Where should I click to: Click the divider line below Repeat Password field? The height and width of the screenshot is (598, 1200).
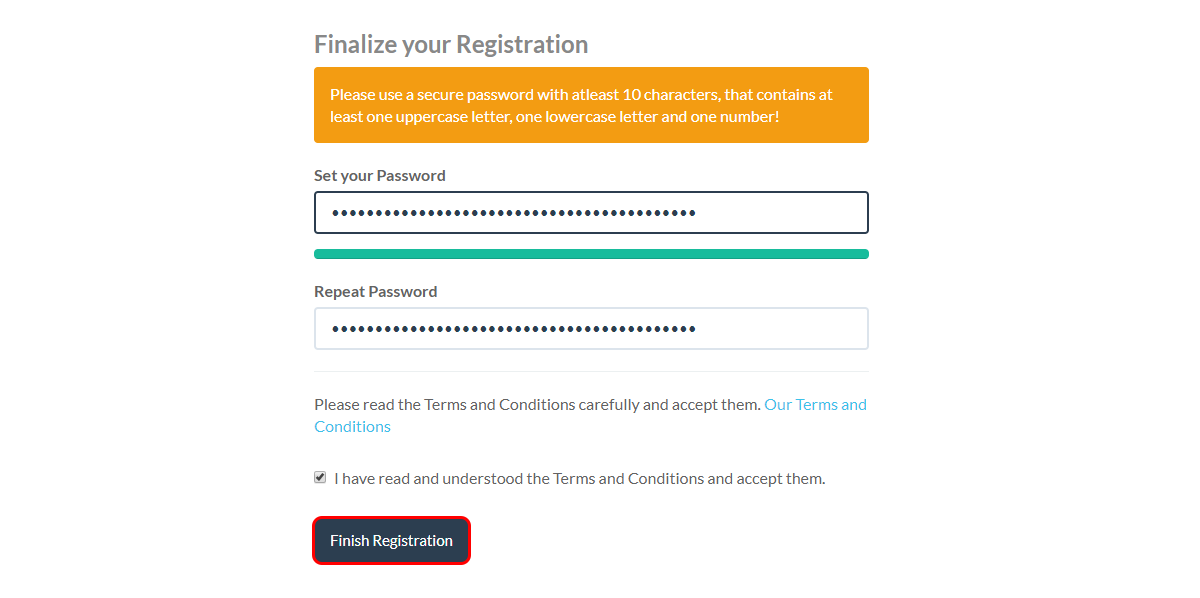tap(591, 371)
